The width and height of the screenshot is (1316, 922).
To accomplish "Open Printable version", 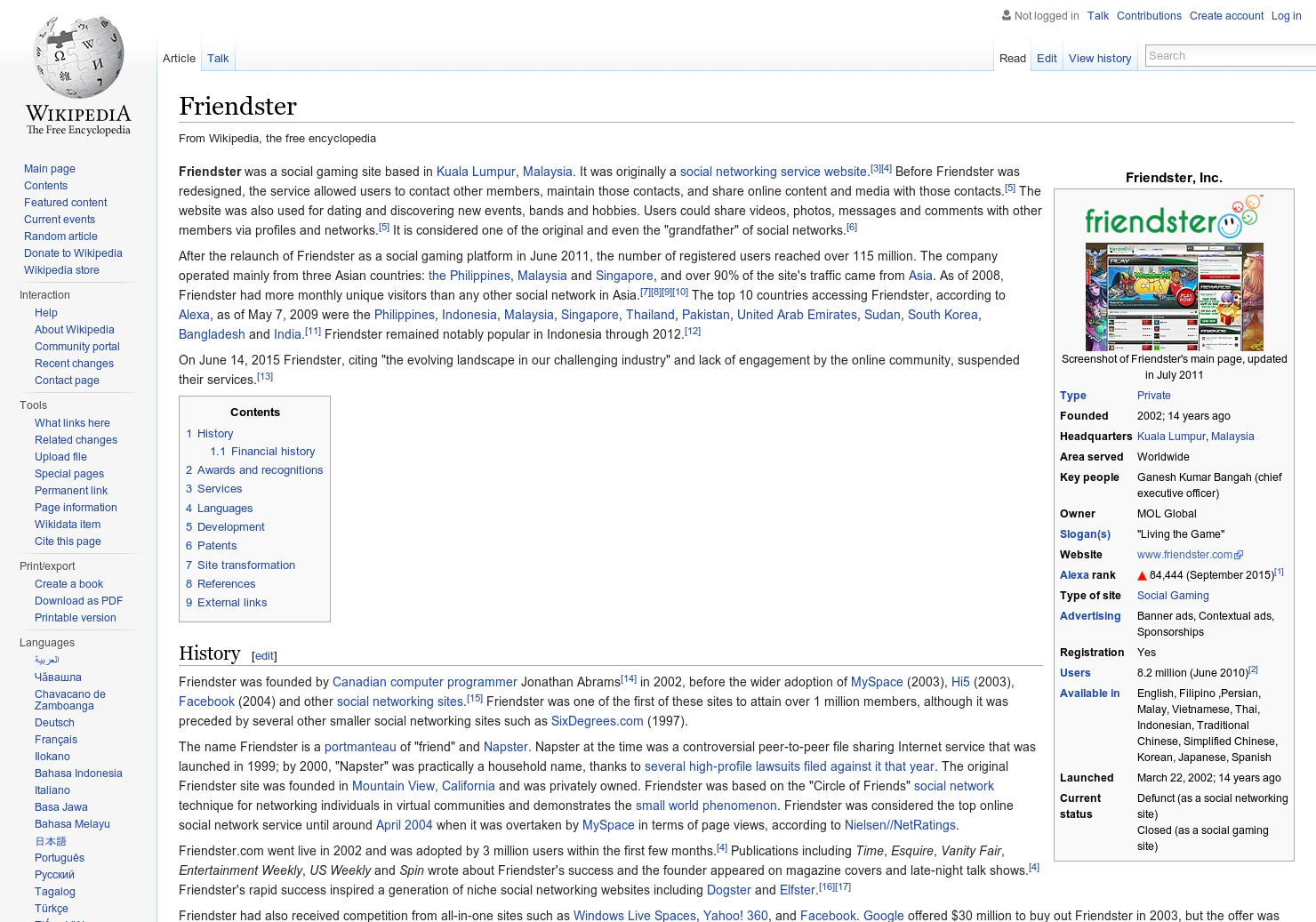I will pyautogui.click(x=76, y=618).
